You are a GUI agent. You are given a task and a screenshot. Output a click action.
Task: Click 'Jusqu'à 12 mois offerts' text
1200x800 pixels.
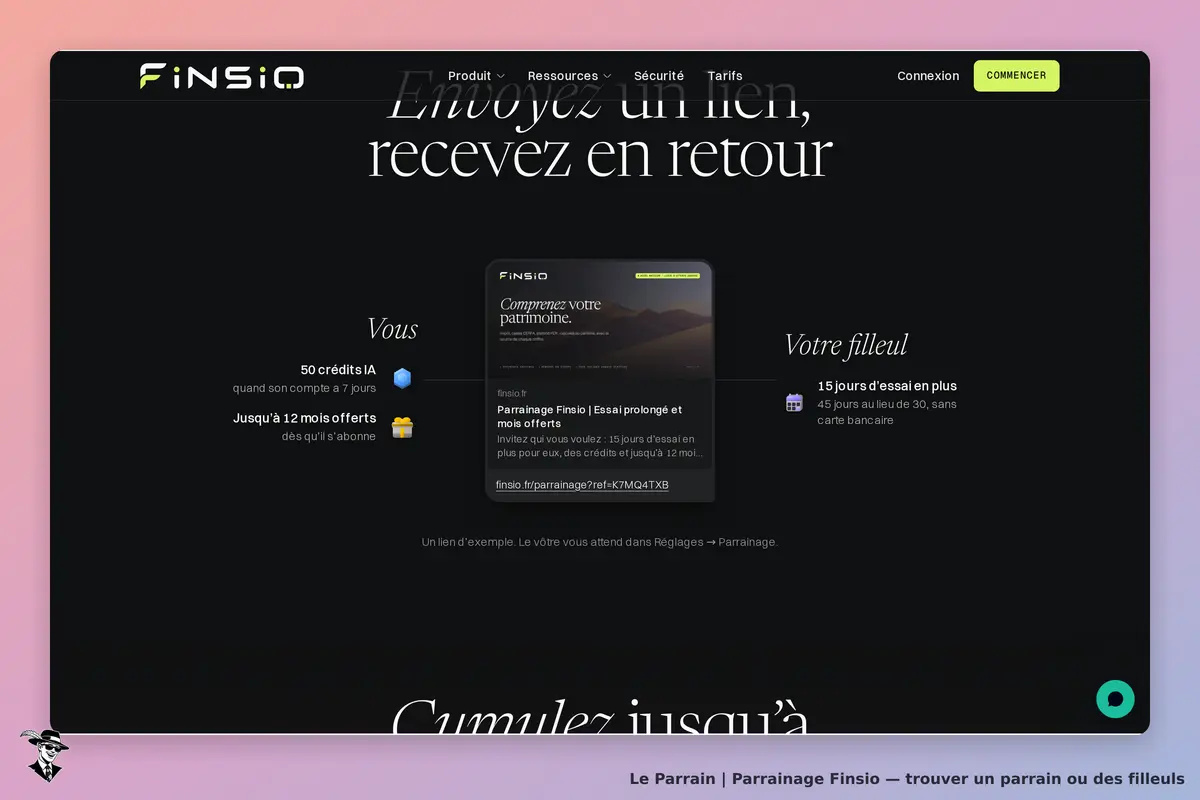tap(305, 418)
